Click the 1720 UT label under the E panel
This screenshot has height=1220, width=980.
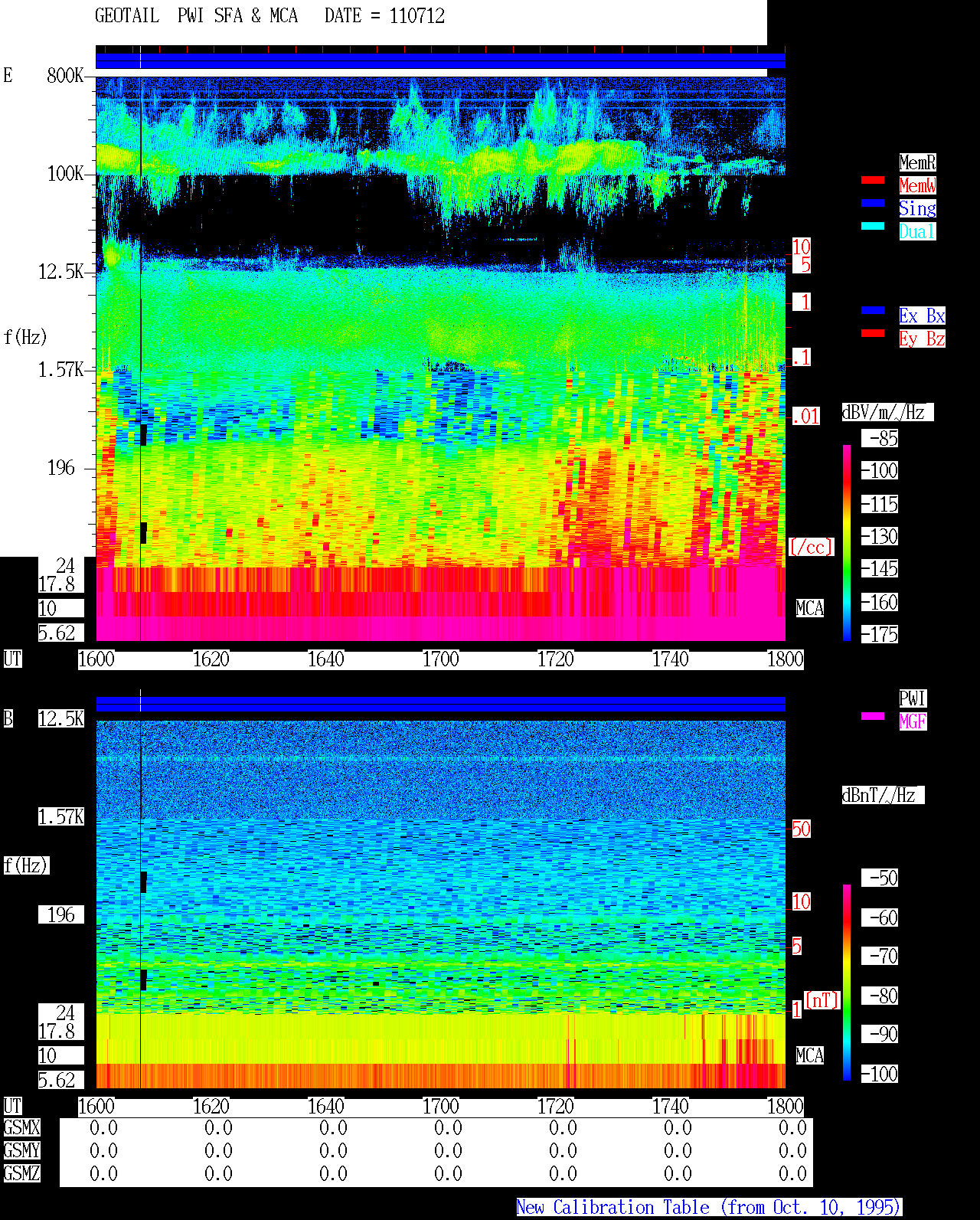pyautogui.click(x=556, y=659)
